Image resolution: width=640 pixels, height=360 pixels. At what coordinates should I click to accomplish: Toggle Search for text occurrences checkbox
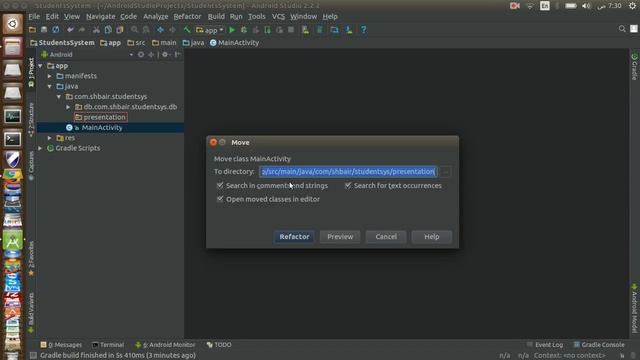[348, 185]
